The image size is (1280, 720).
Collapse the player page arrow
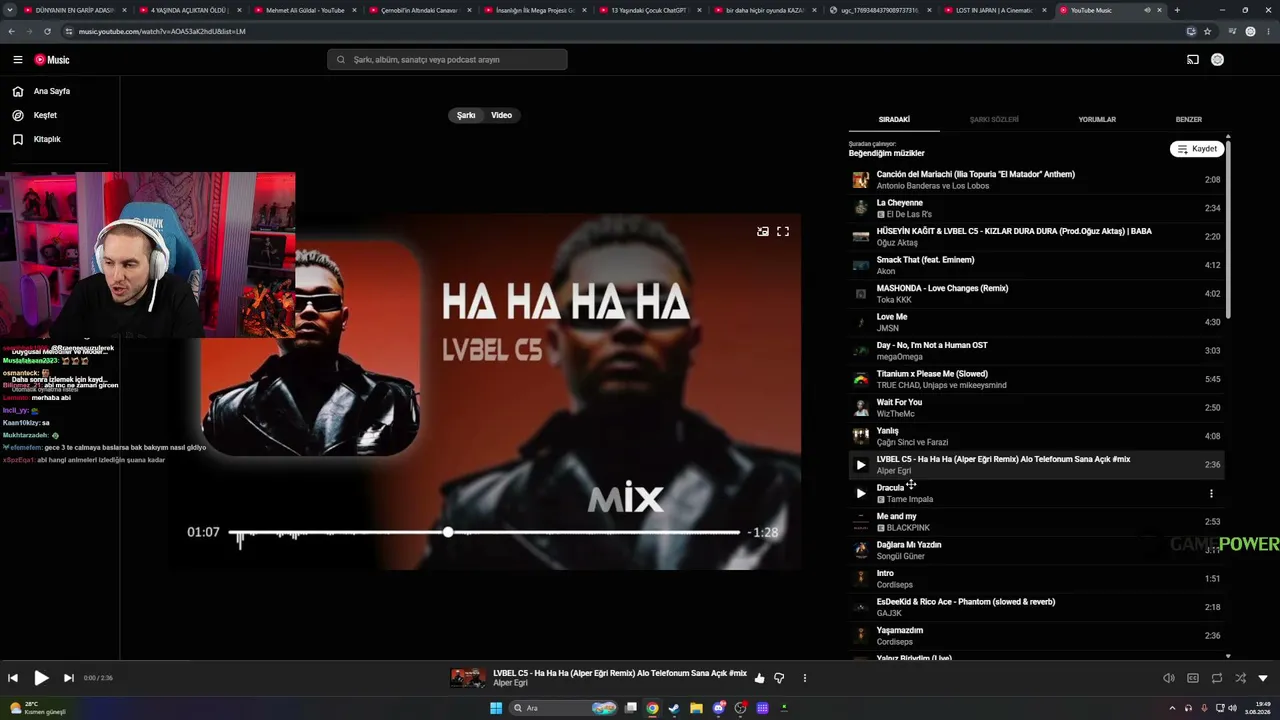point(1263,678)
